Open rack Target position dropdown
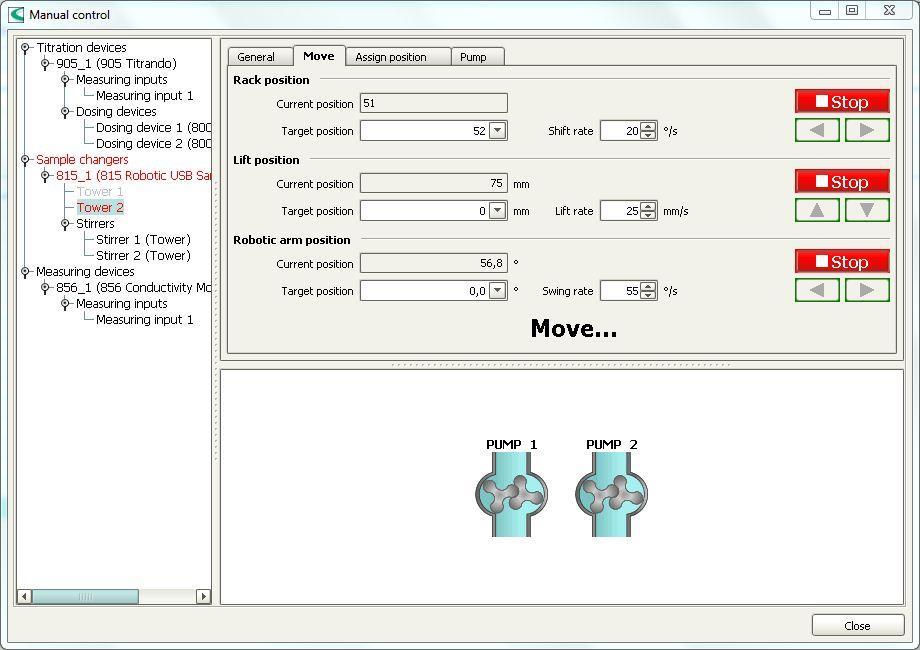The width and height of the screenshot is (920, 650). click(497, 131)
